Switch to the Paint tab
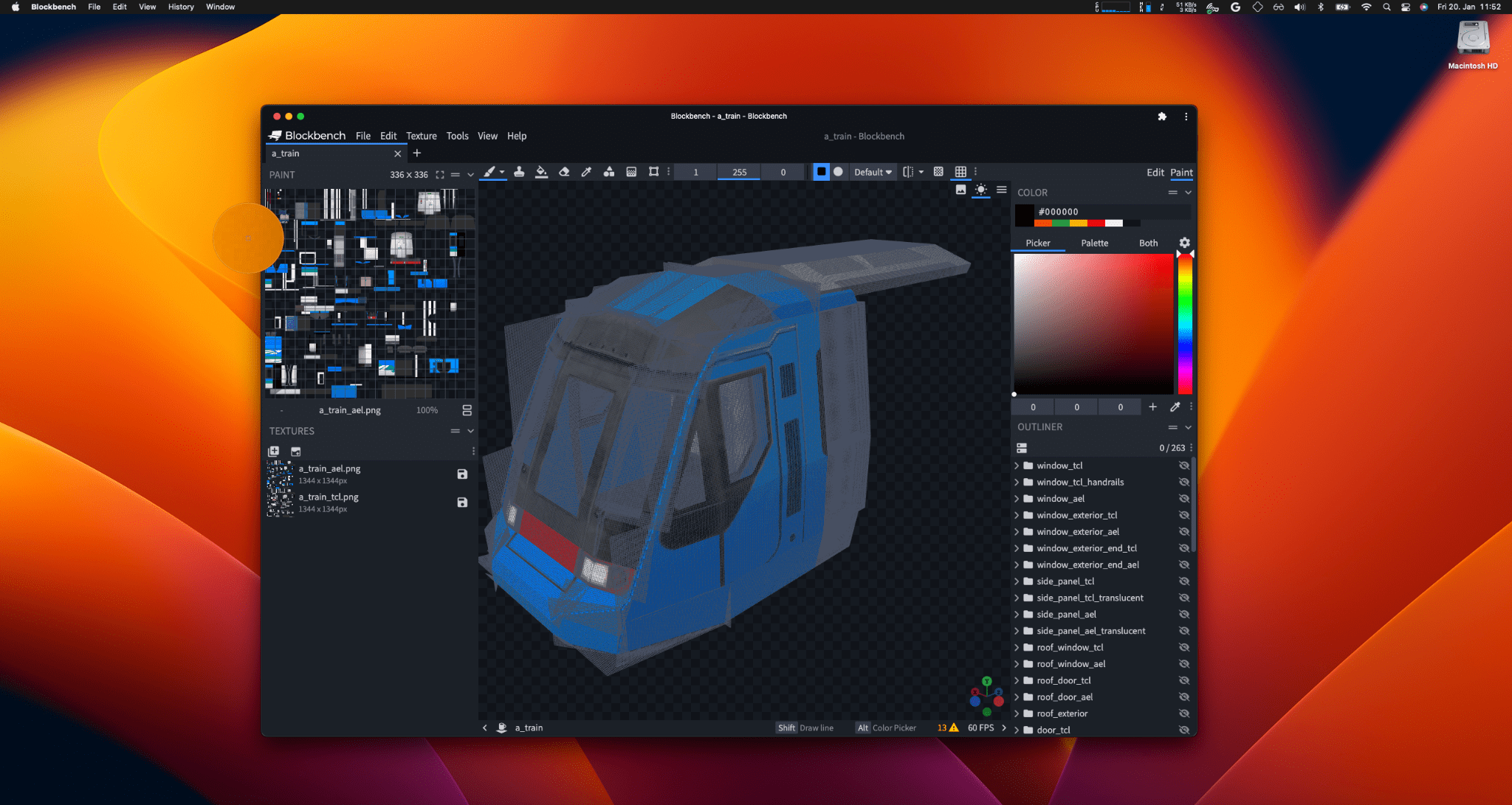Viewport: 1512px width, 805px height. coord(1182,172)
